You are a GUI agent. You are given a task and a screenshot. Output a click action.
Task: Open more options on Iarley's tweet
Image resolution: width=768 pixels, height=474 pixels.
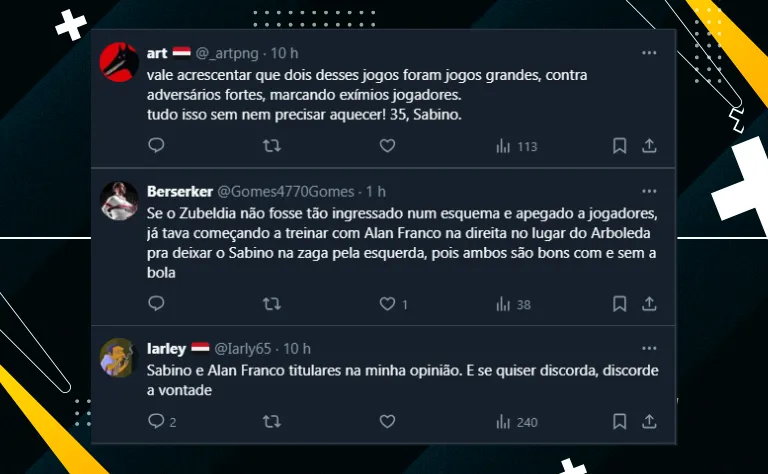click(649, 349)
